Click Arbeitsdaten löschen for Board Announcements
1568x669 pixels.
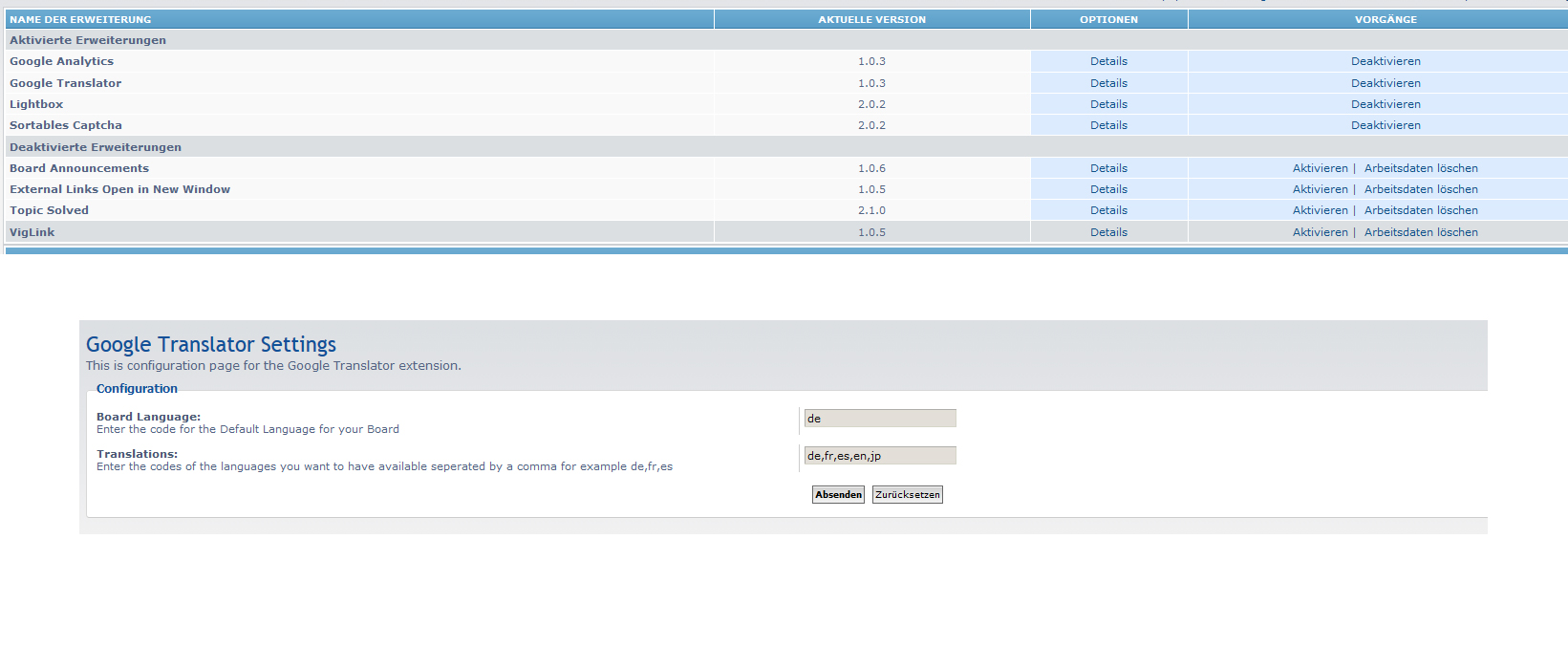click(1421, 168)
